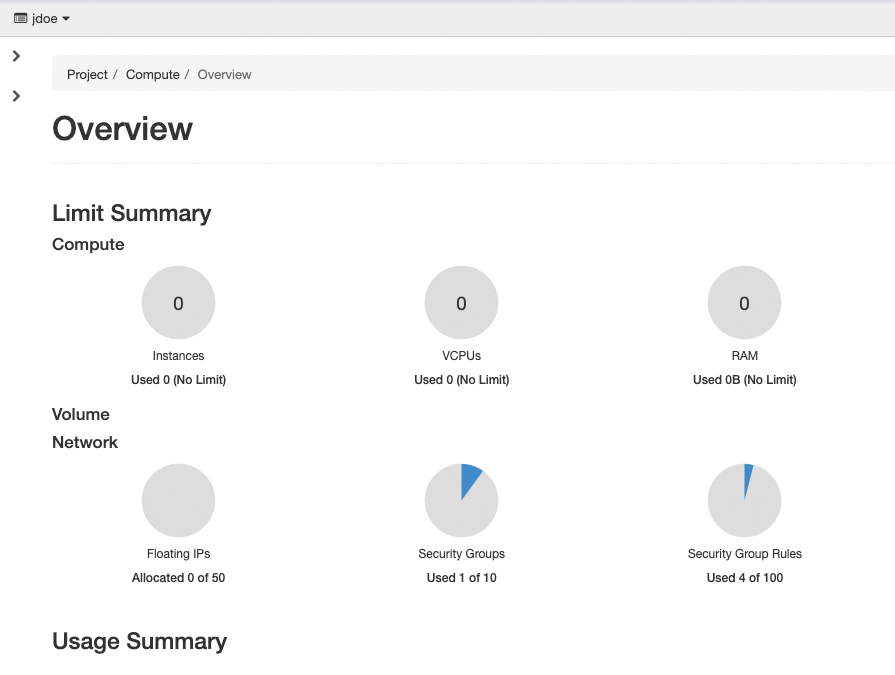Open Compute from the breadcrumb trail
The image size is (895, 675).
point(152,74)
